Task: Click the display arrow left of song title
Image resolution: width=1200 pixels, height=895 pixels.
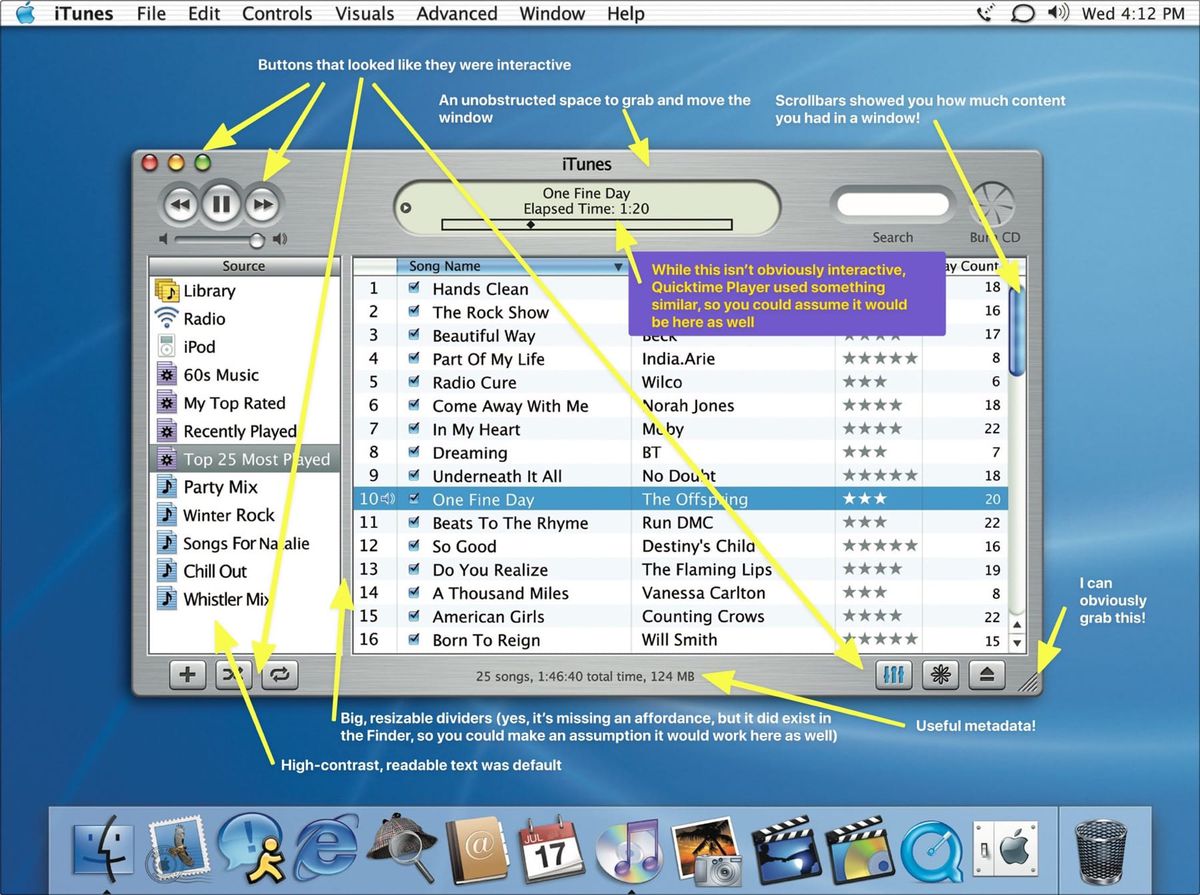Action: [406, 208]
